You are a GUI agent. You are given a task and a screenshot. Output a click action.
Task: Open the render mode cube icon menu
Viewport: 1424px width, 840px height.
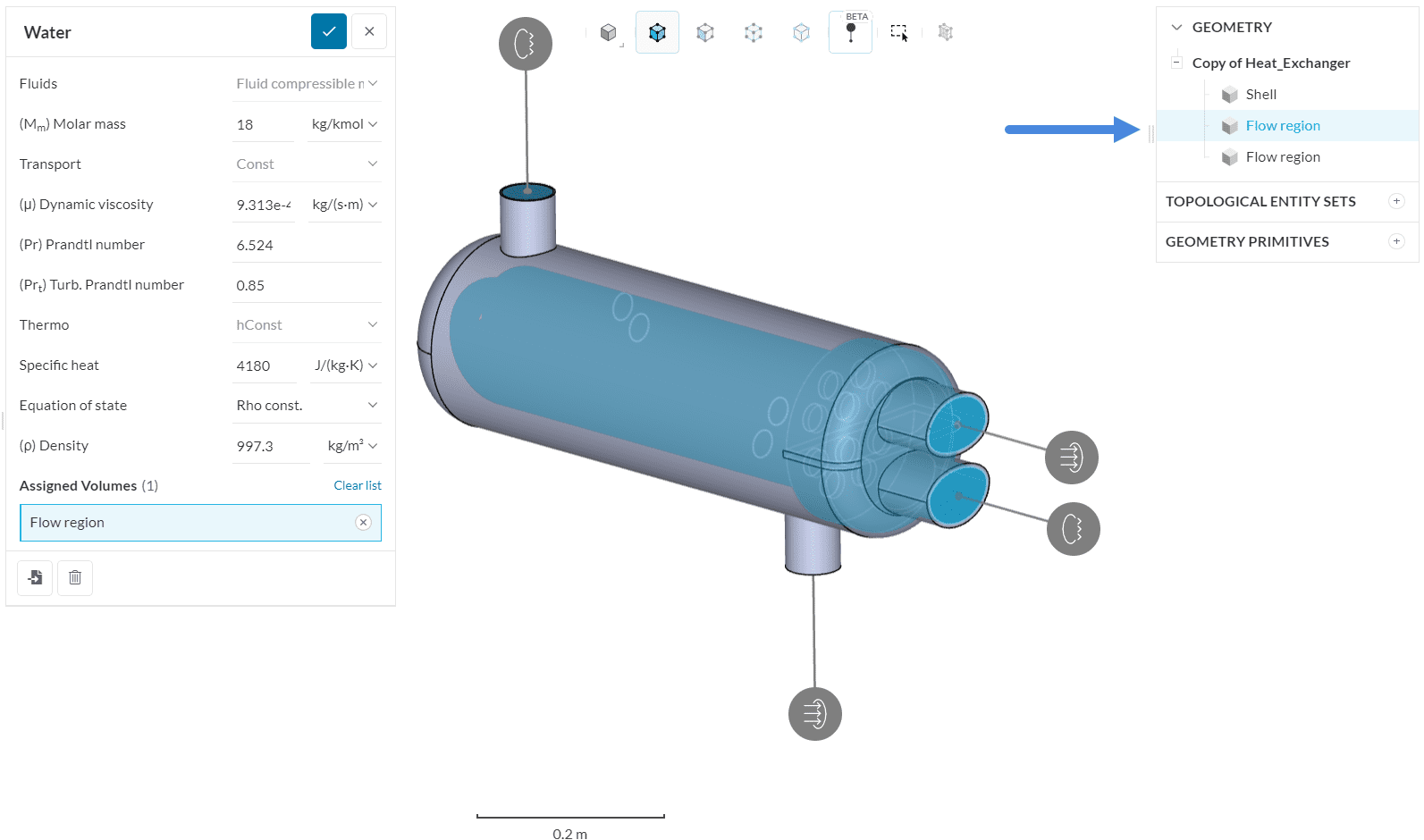tap(609, 33)
